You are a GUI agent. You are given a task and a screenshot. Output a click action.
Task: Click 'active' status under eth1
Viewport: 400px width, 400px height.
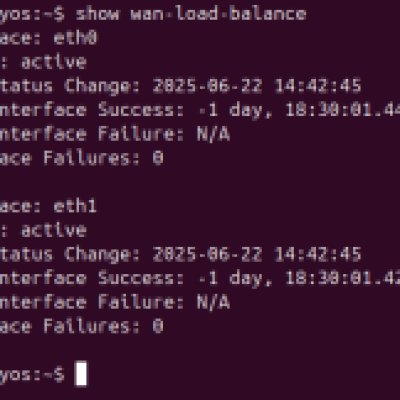click(x=54, y=230)
